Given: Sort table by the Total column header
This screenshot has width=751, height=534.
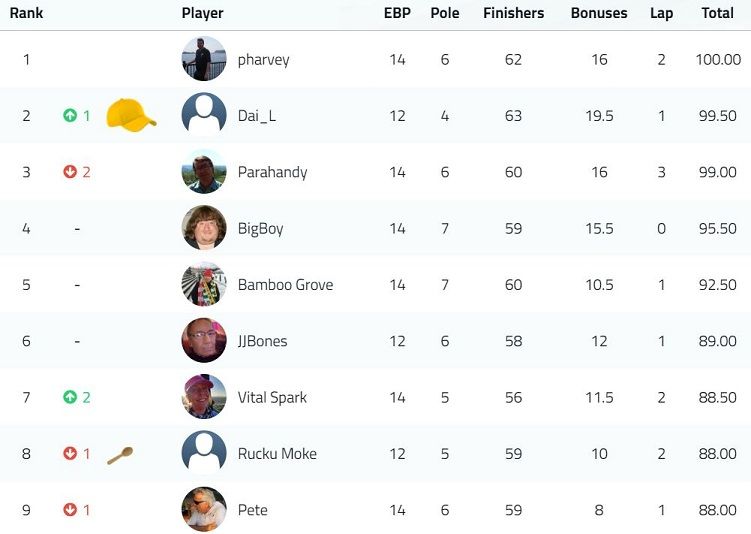Looking at the screenshot, I should pos(717,13).
